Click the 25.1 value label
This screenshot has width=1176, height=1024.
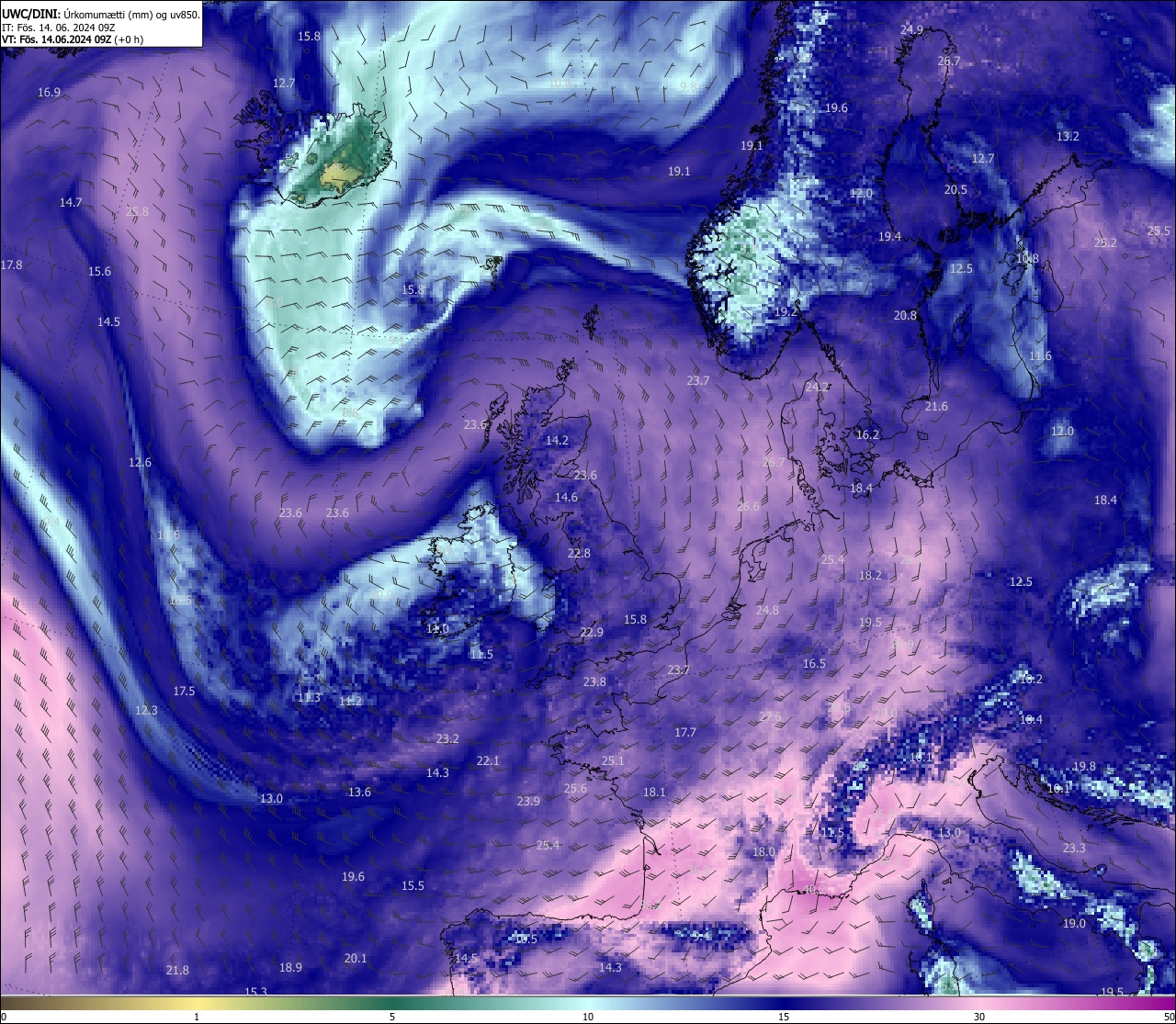tap(613, 760)
